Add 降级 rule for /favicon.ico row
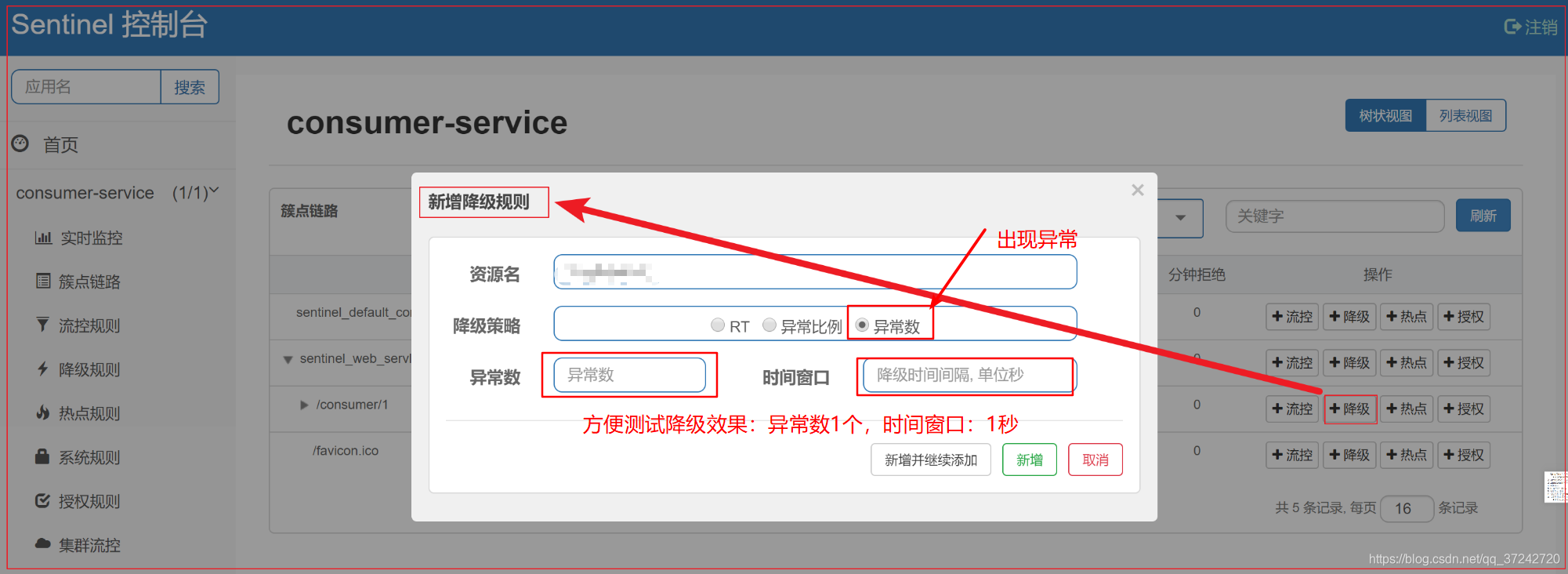This screenshot has width=1568, height=574. point(1350,455)
